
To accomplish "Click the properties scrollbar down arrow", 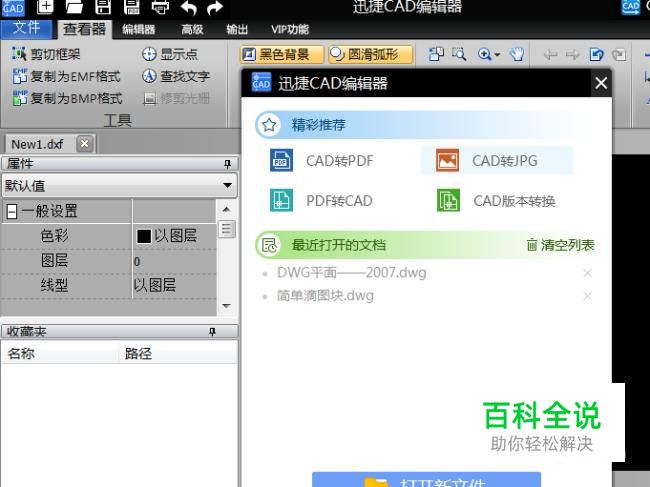I will pos(226,306).
